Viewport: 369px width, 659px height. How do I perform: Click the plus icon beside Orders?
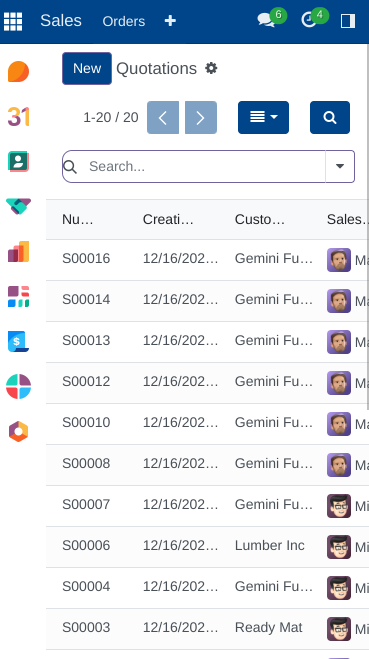(x=170, y=21)
